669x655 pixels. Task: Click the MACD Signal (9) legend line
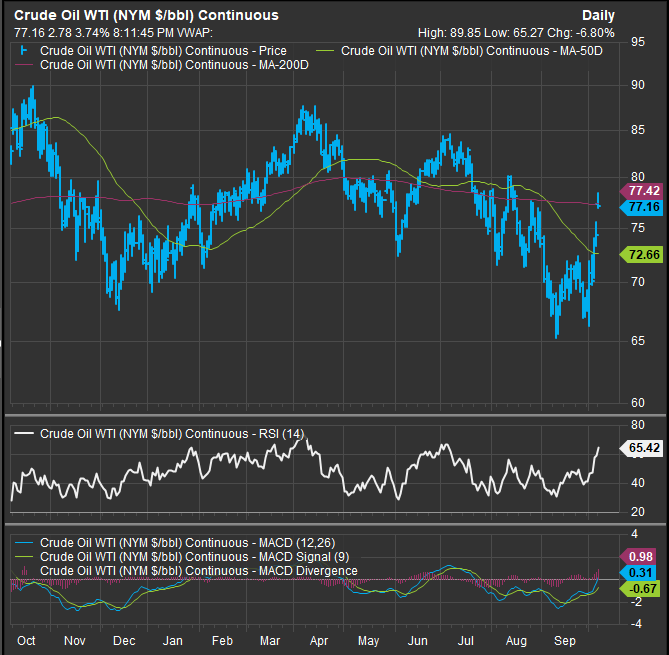pos(24,557)
